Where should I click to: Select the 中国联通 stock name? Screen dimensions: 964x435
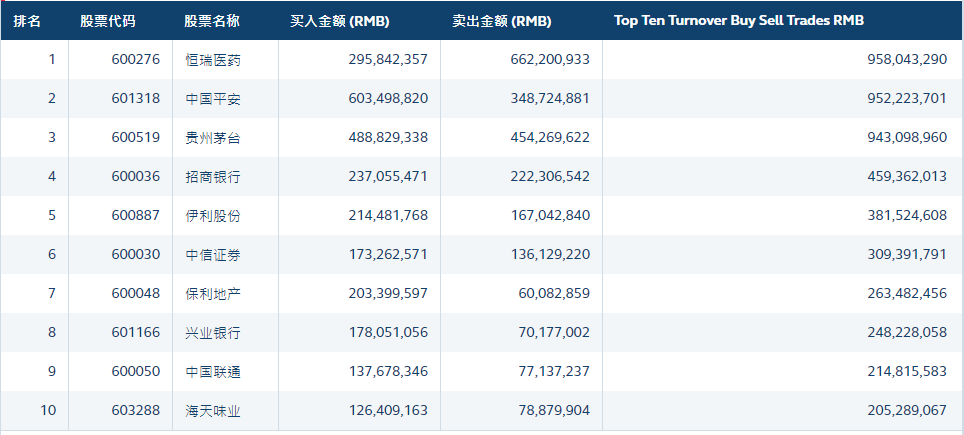pyautogui.click(x=212, y=372)
